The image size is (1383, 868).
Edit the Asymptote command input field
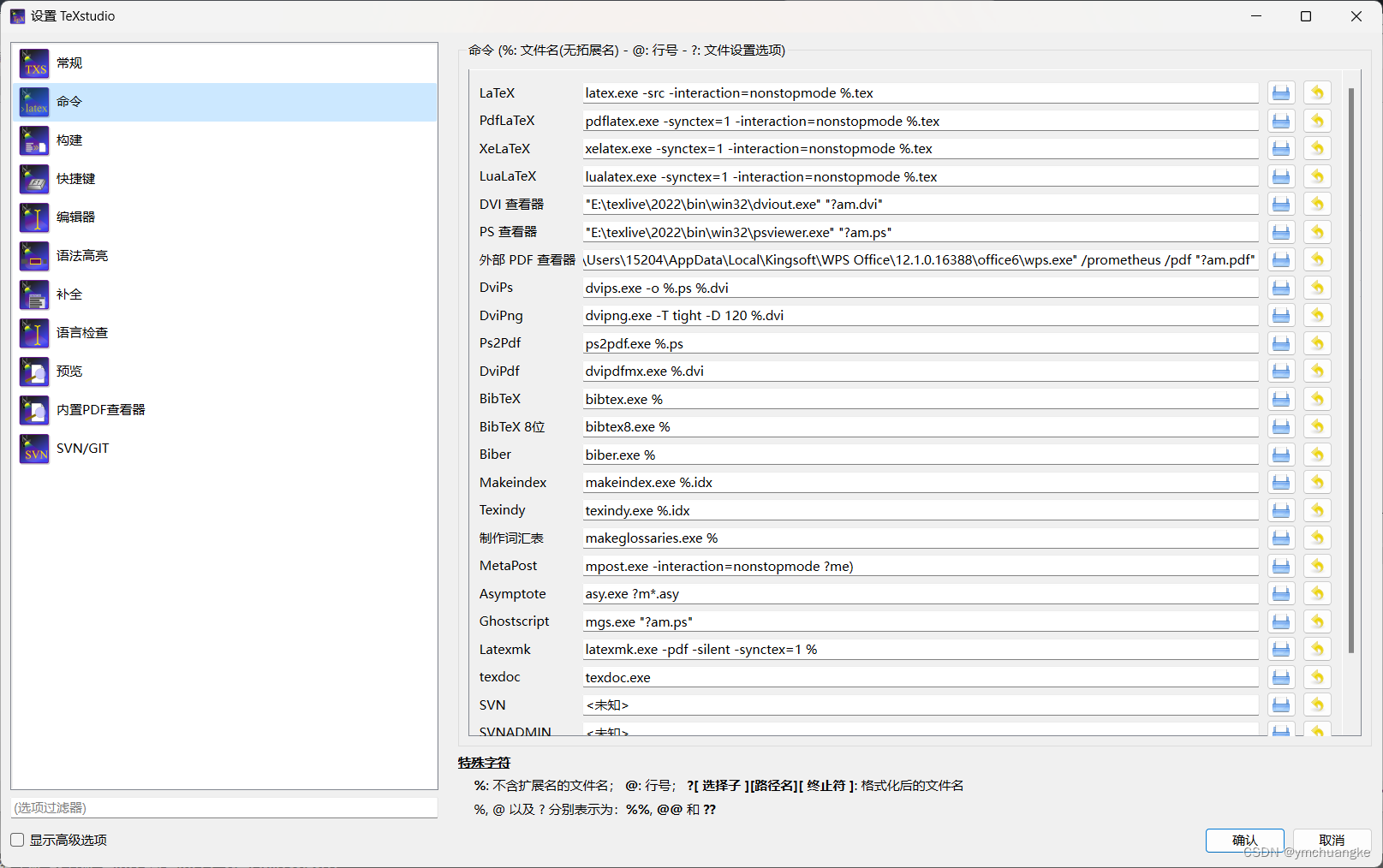point(921,594)
